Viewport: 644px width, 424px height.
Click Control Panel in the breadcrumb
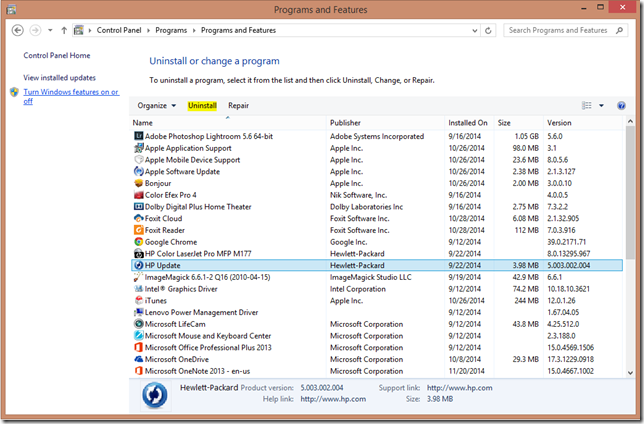[119, 30]
